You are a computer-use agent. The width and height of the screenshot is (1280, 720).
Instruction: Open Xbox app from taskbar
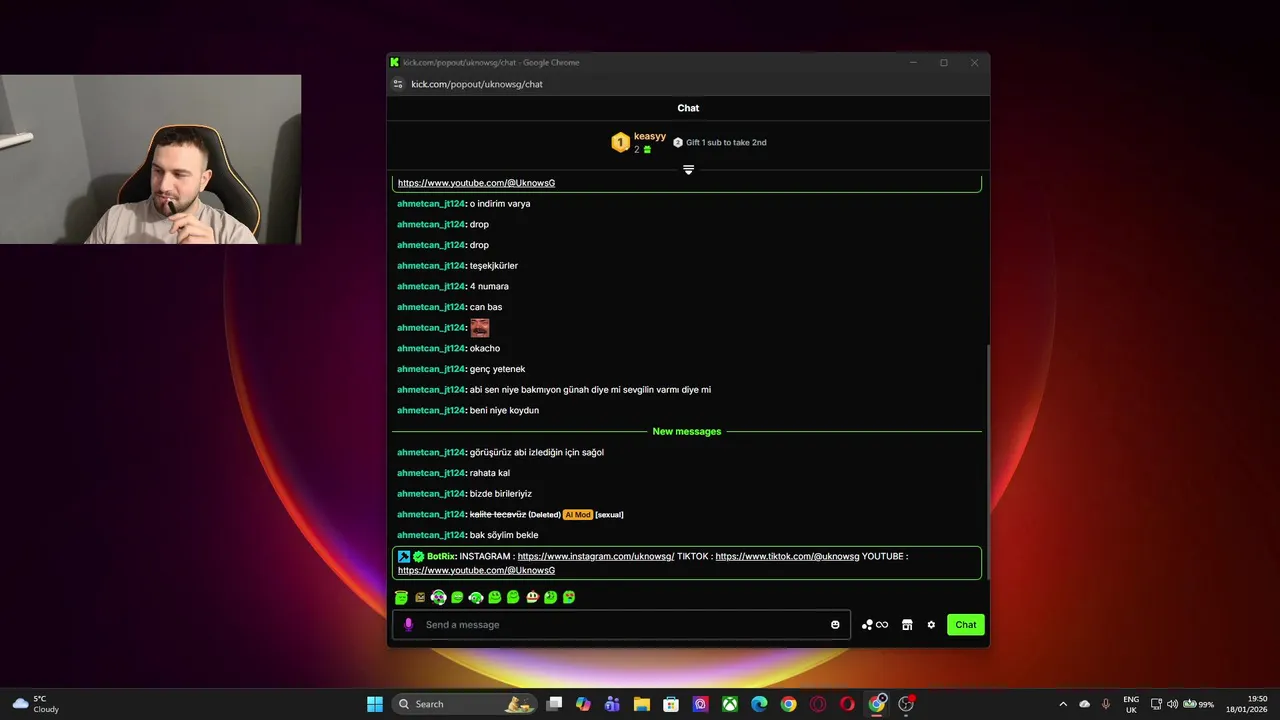(x=730, y=704)
